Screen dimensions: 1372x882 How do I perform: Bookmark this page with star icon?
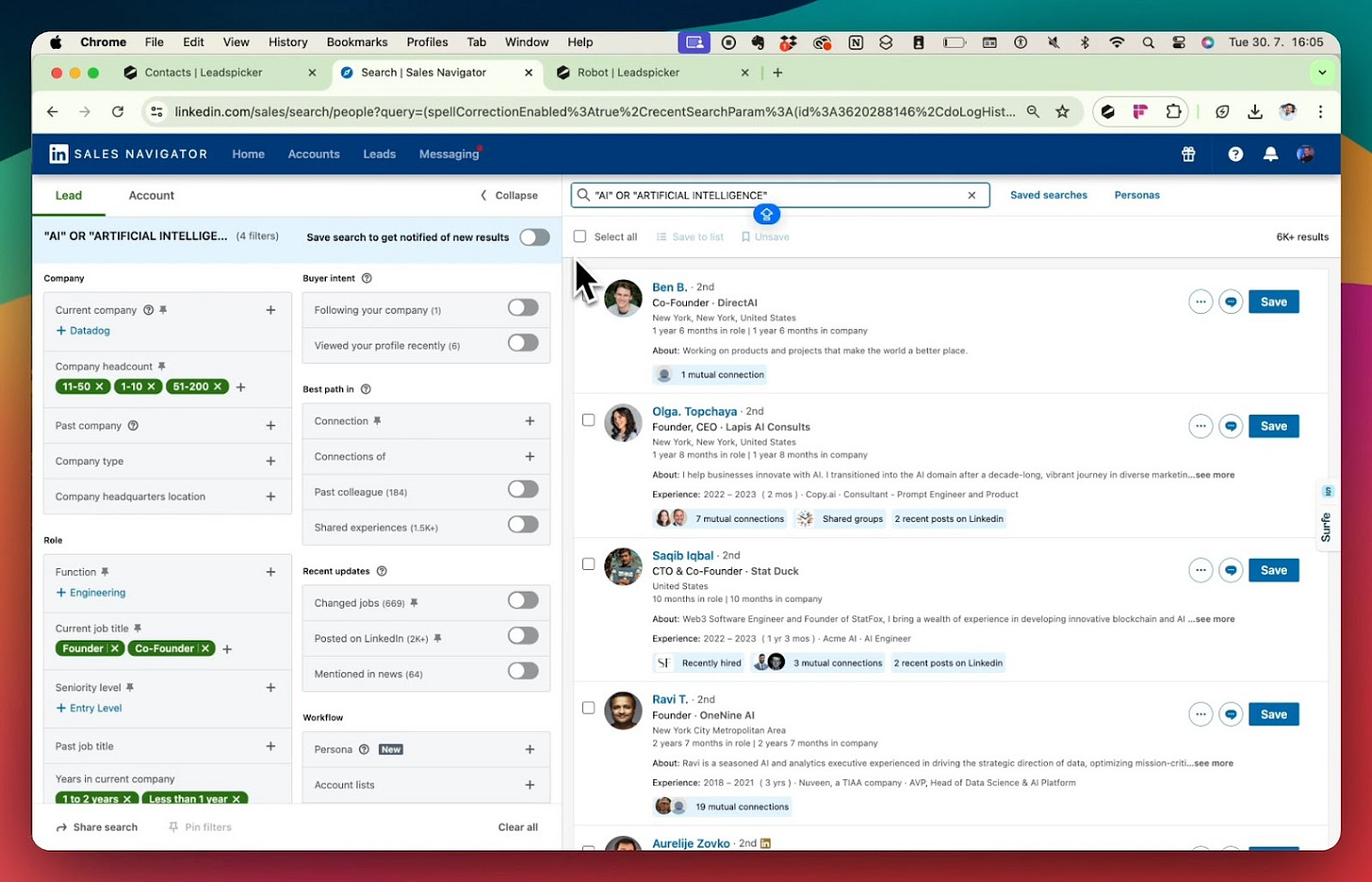(x=1062, y=111)
